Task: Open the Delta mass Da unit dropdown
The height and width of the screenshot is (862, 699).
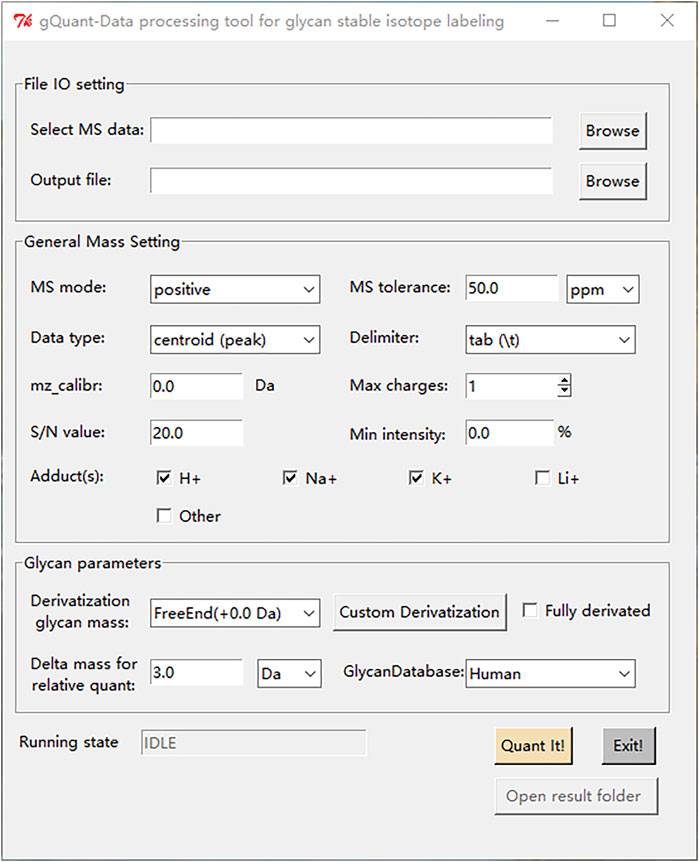Action: tap(289, 673)
